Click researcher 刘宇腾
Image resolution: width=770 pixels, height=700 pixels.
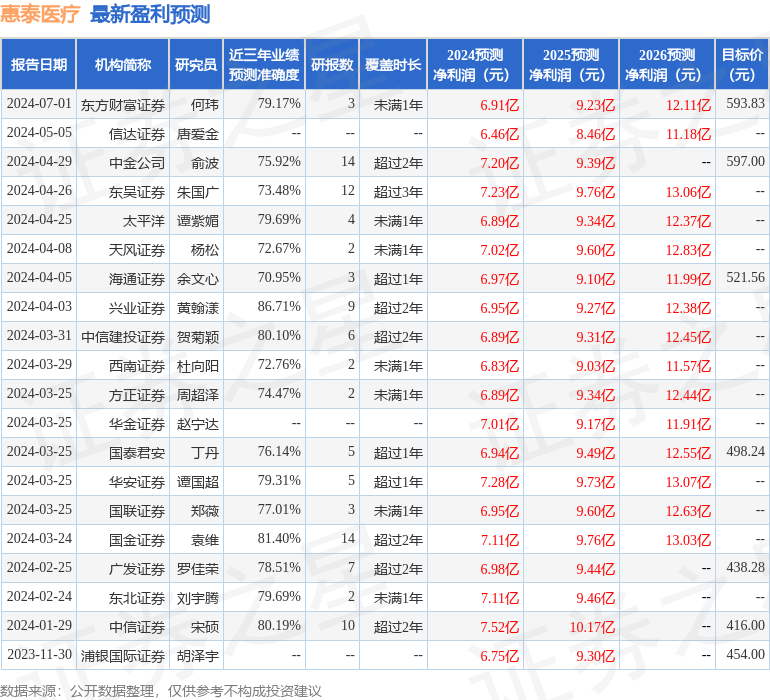[x=198, y=598]
